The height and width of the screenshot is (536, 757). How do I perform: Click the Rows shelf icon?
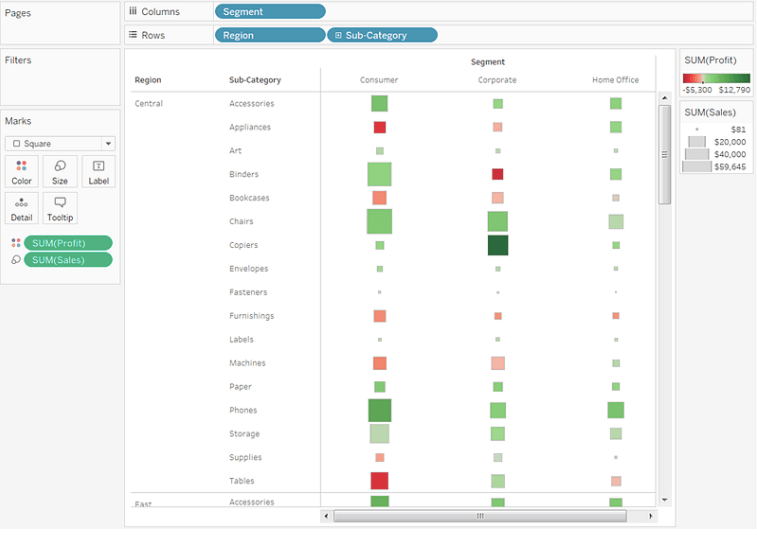tap(133, 35)
